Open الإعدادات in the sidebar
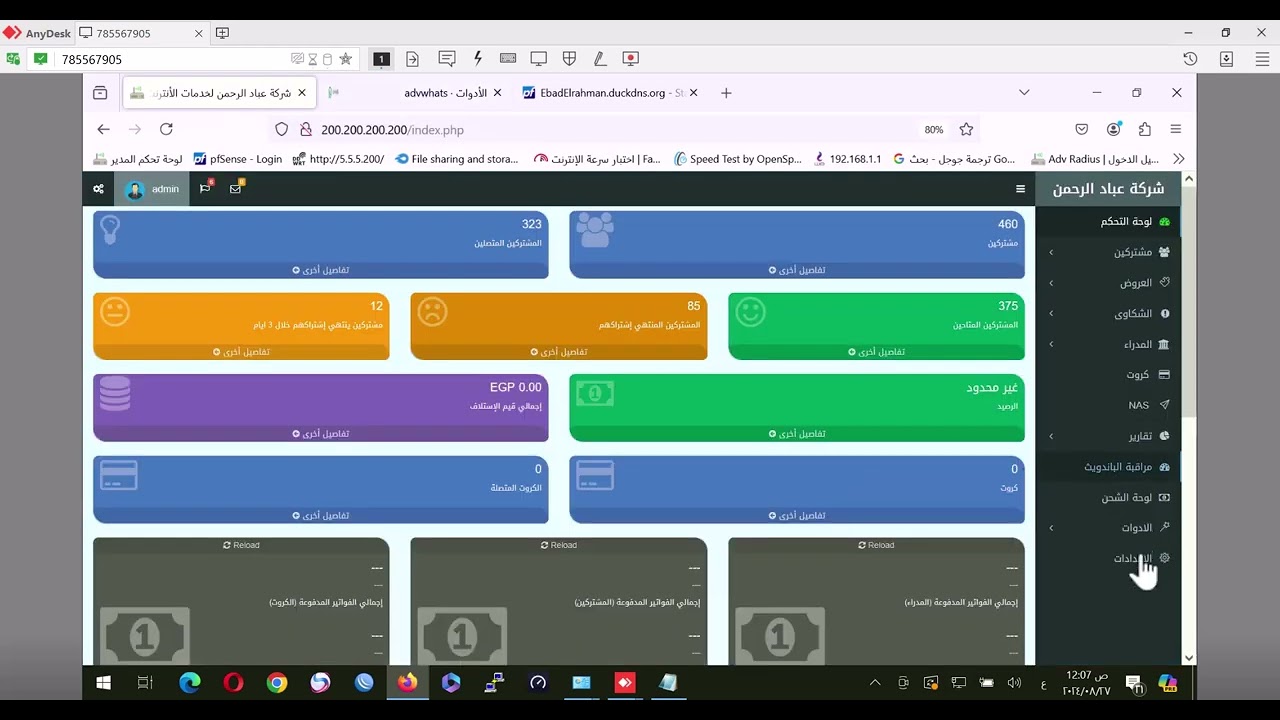 tap(1108, 558)
